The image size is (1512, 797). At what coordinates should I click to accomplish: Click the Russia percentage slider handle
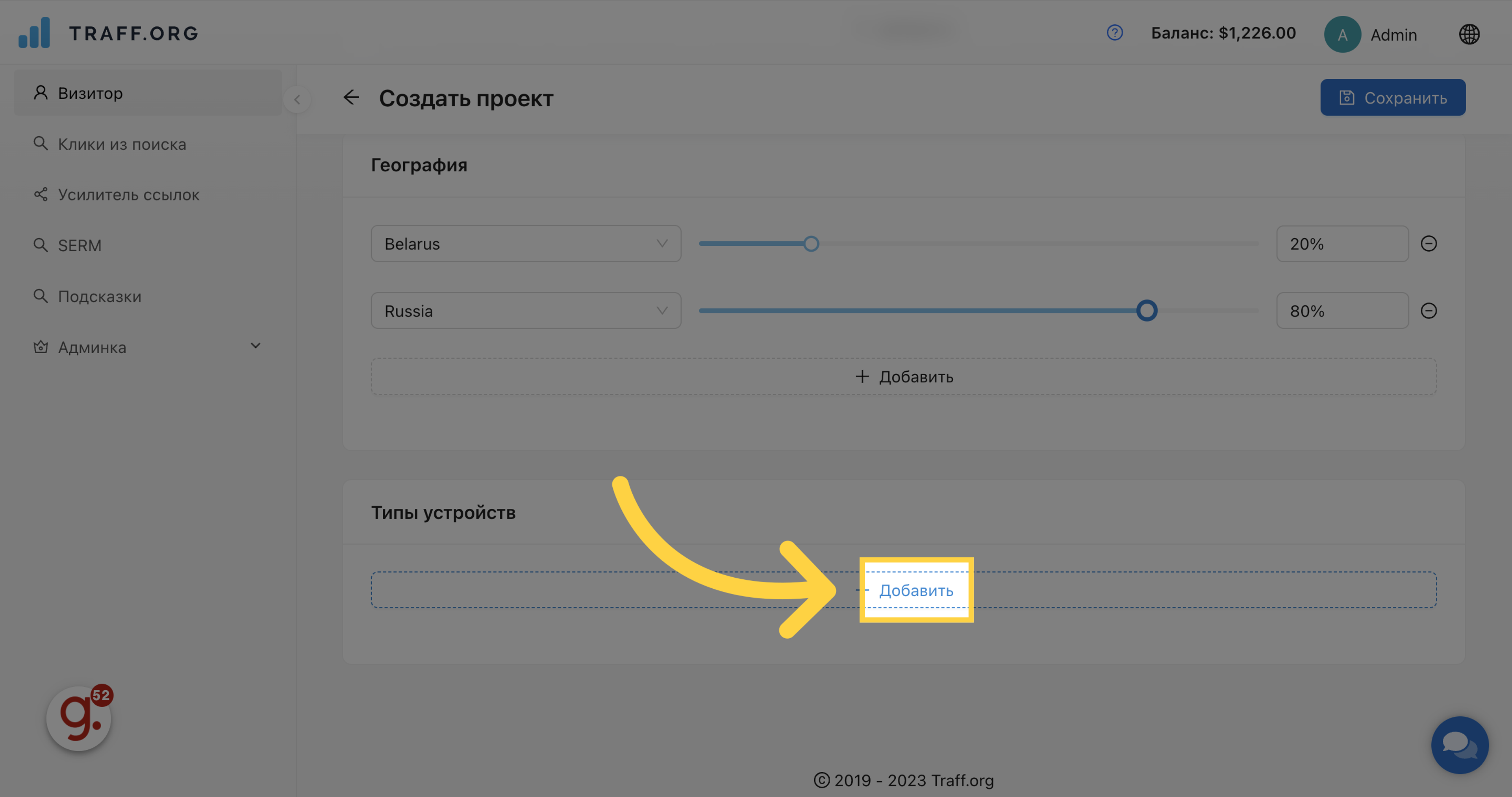pyautogui.click(x=1146, y=310)
